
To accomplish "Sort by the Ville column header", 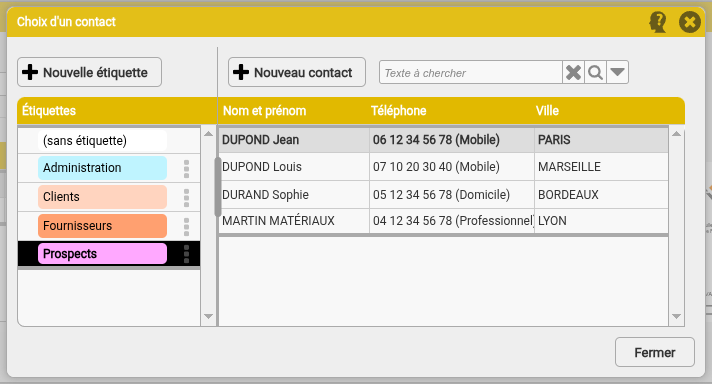I will 547,111.
